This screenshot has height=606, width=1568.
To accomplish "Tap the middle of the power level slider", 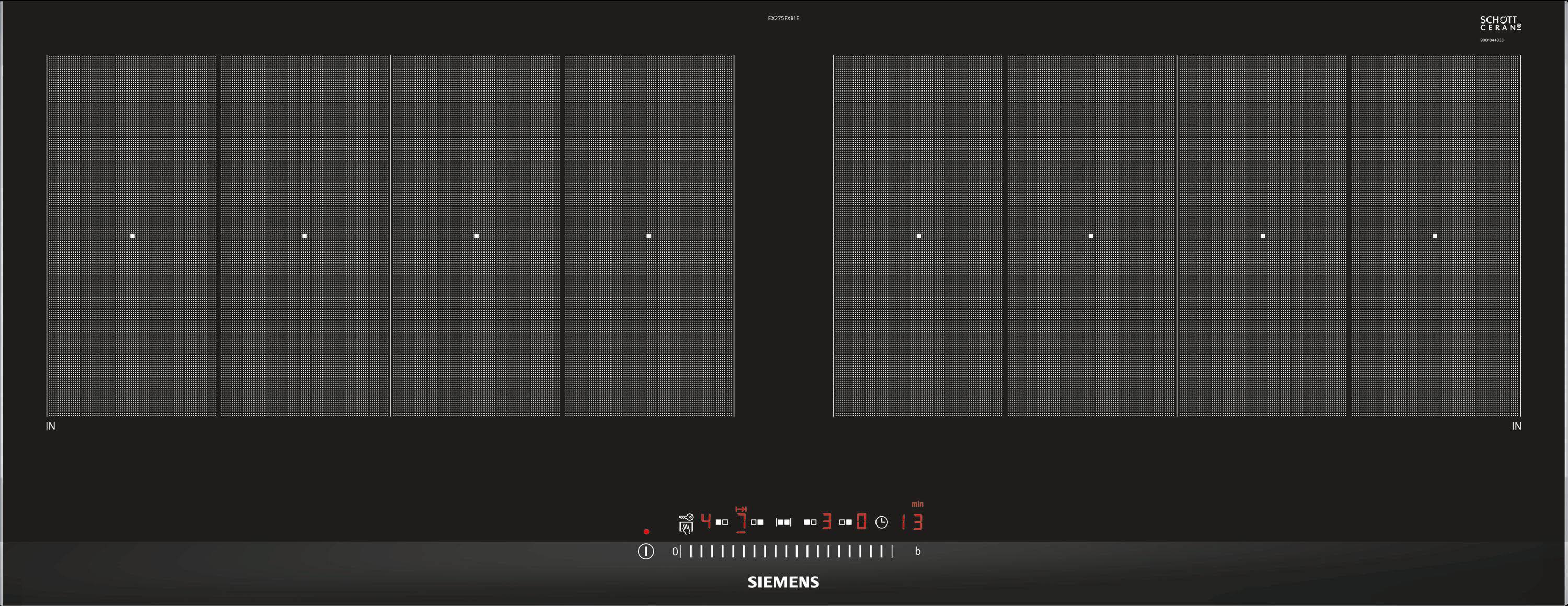I will coord(786,551).
